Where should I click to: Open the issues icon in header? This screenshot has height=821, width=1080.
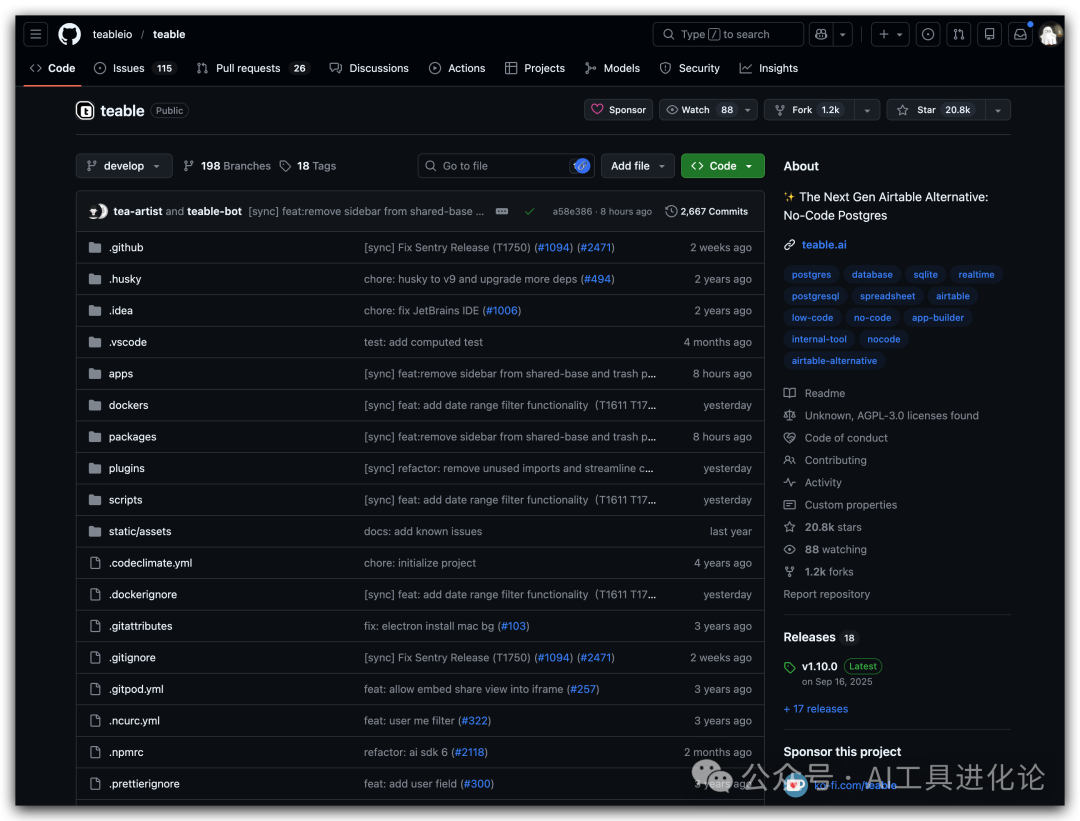point(928,34)
